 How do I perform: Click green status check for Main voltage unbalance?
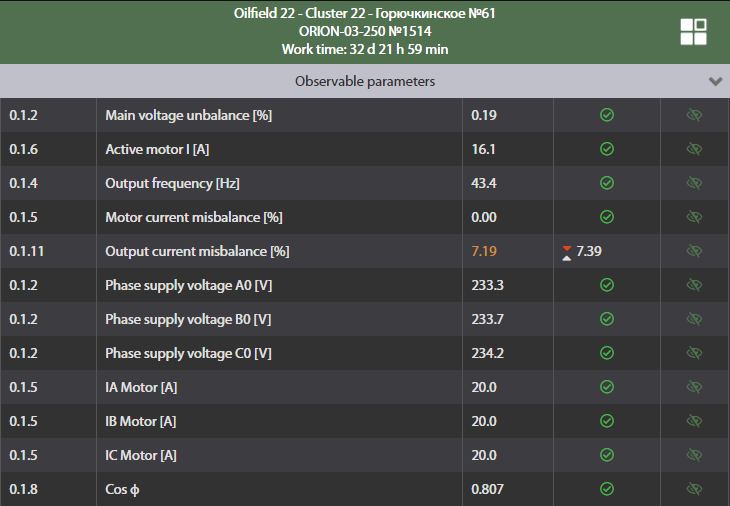click(606, 115)
